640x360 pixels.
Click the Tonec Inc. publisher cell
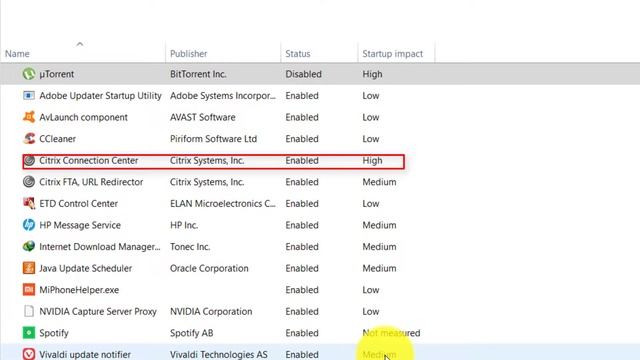190,247
